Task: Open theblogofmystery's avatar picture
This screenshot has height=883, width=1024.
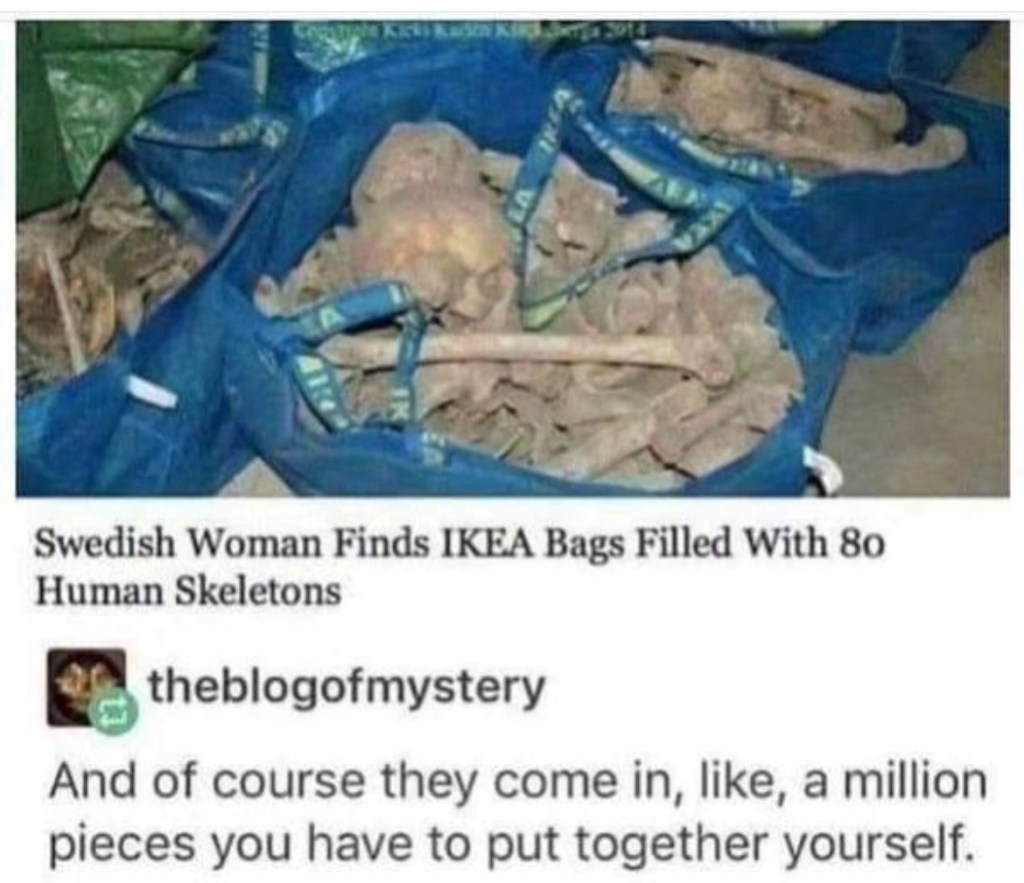Action: click(86, 687)
